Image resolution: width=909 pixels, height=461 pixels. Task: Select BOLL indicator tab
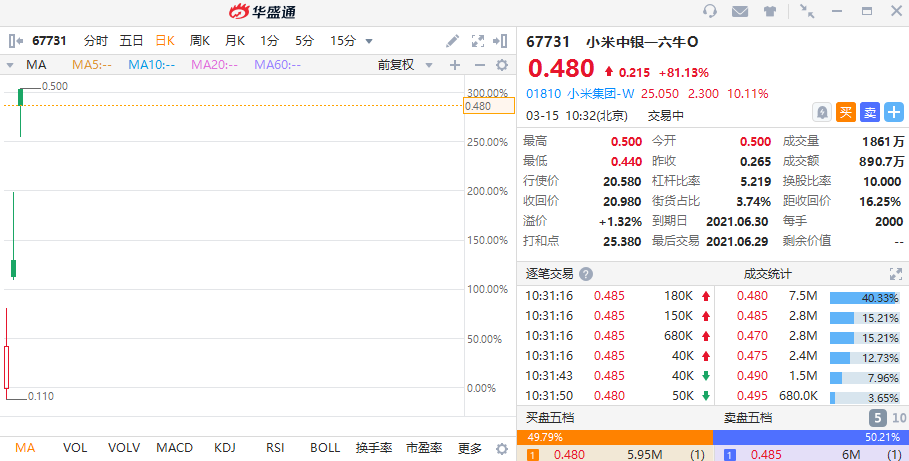(325, 448)
